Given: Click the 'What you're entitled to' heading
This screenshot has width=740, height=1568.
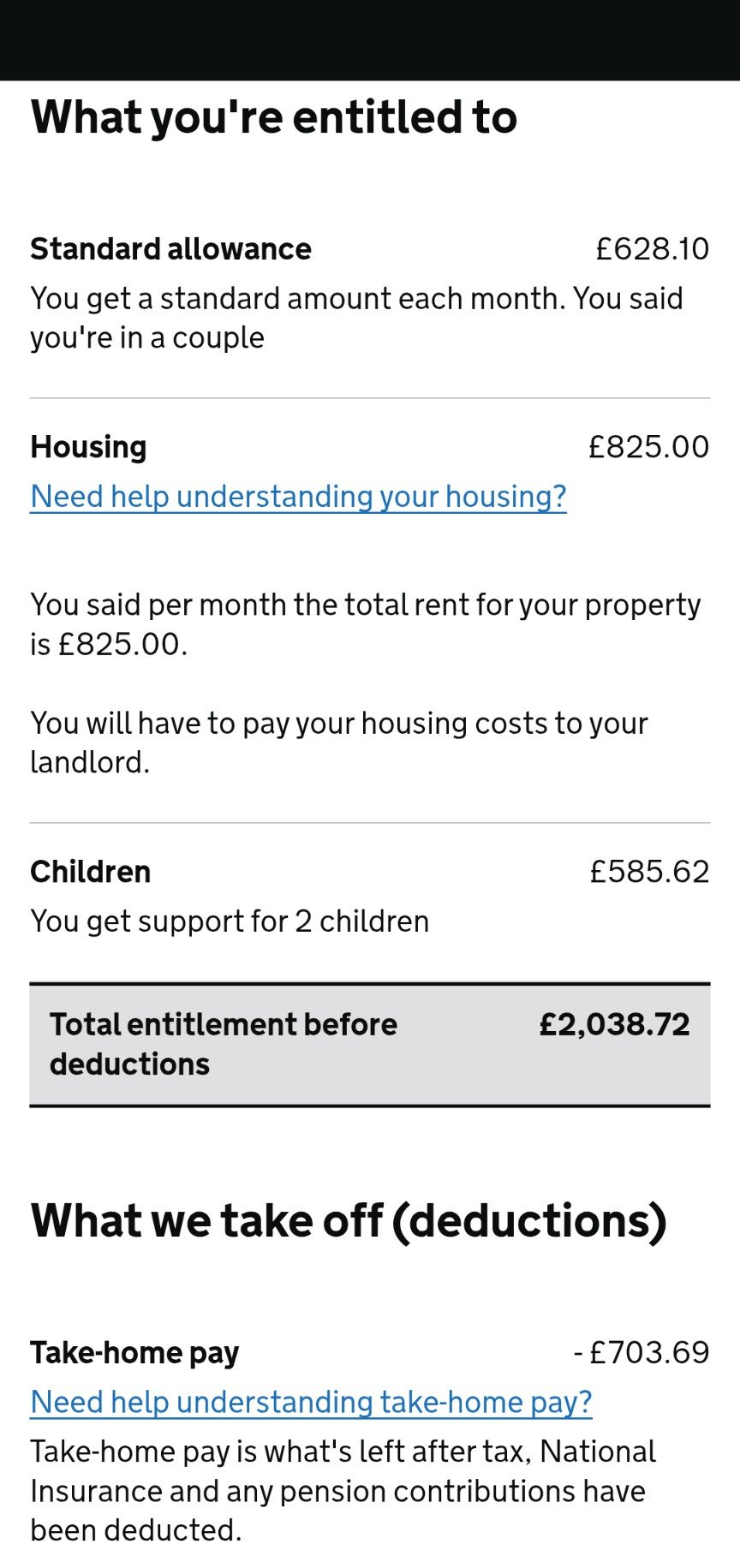Looking at the screenshot, I should [x=274, y=117].
